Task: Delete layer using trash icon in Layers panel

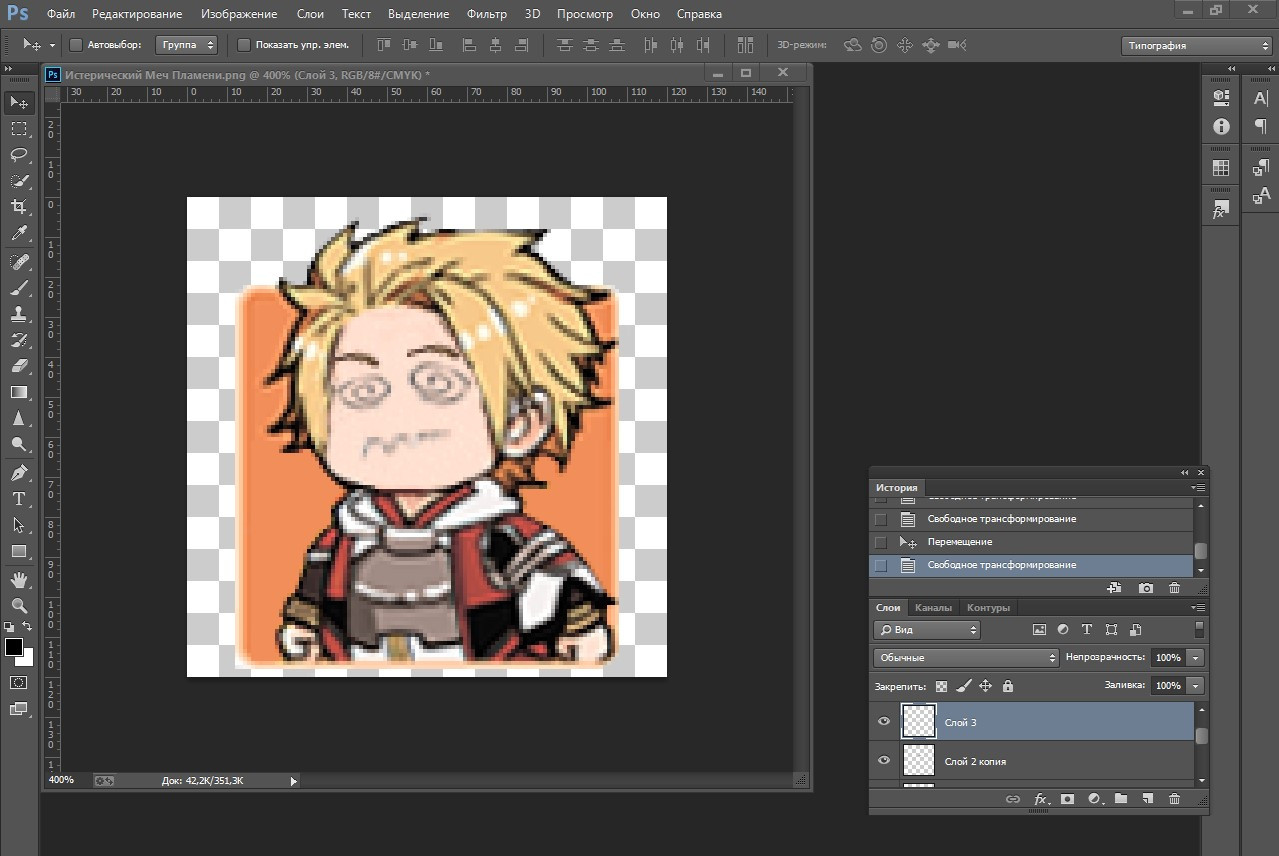Action: [x=1174, y=799]
